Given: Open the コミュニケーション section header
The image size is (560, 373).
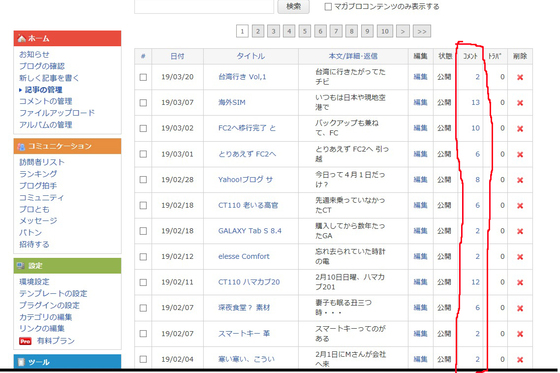Looking at the screenshot, I should (x=68, y=146).
